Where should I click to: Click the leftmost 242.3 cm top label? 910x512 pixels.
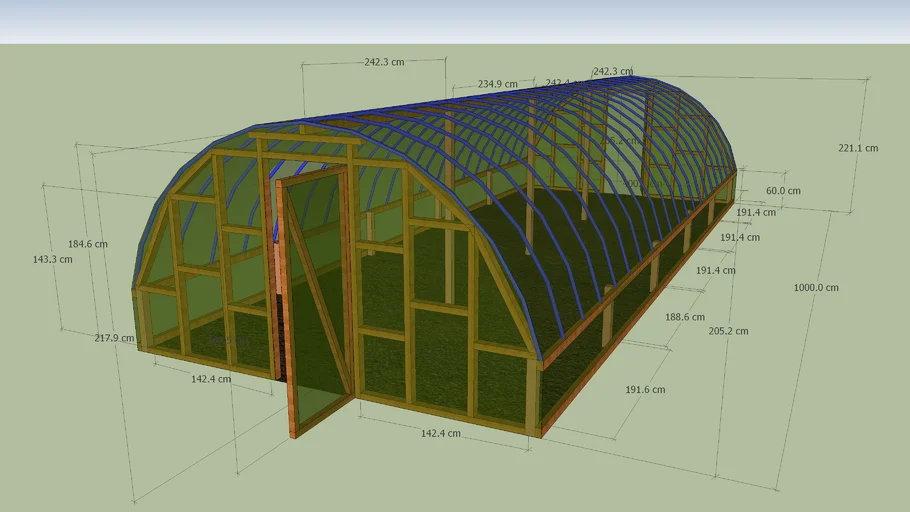coord(384,61)
